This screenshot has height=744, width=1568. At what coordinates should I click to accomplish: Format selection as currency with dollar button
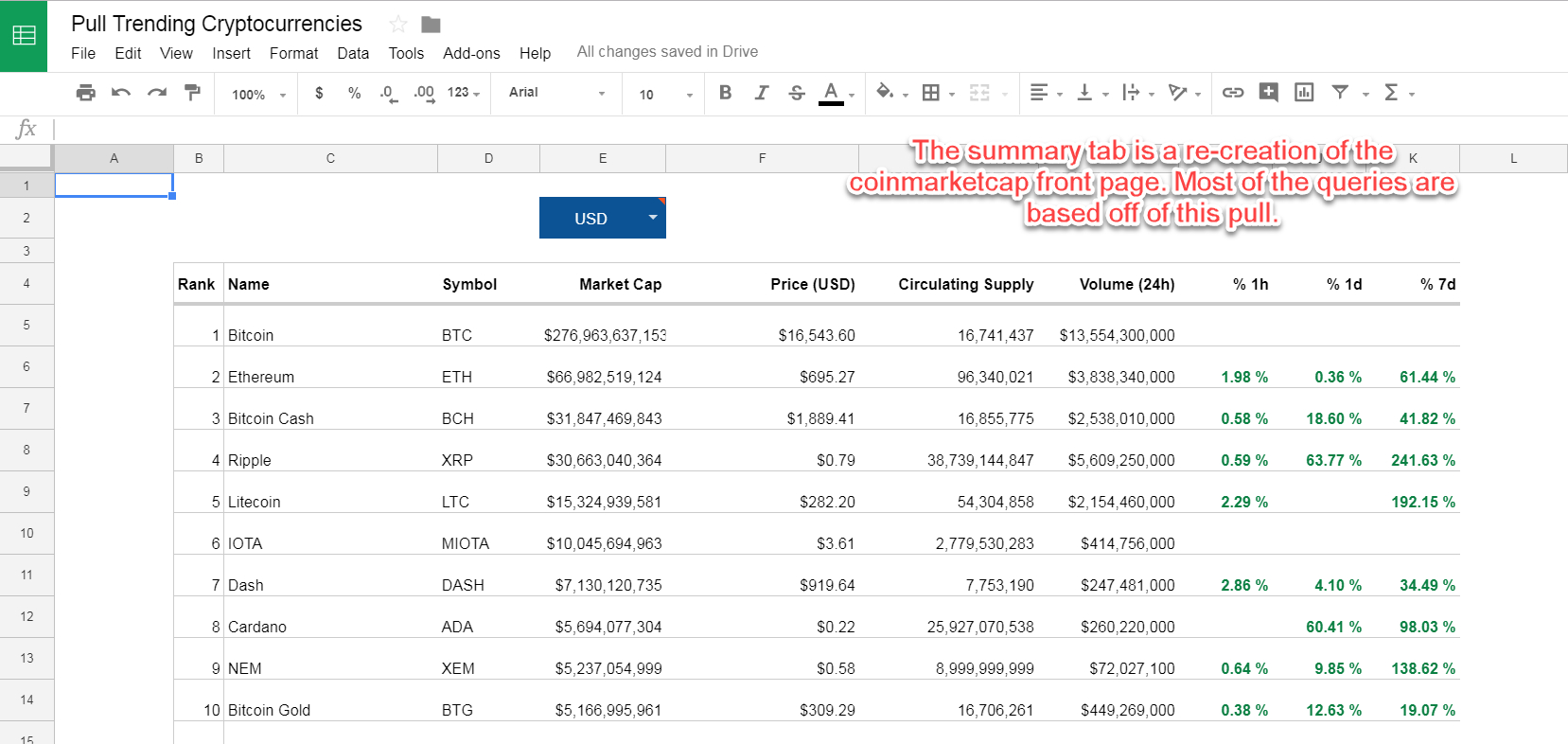coord(319,93)
